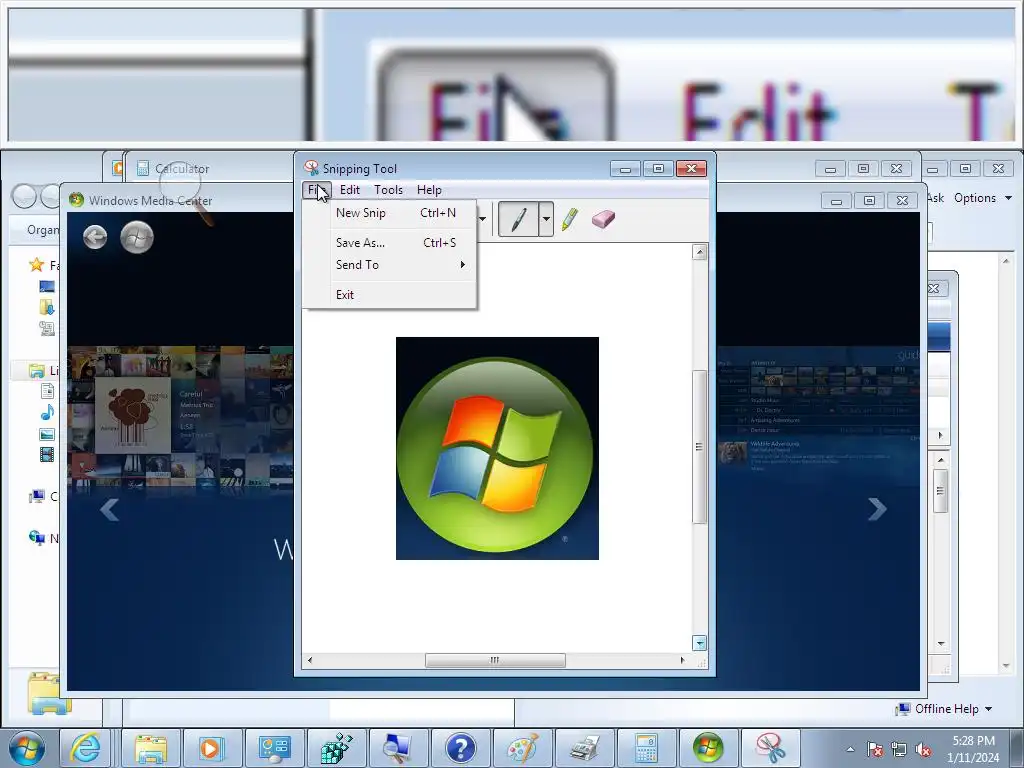The image size is (1024, 768).
Task: Select the Videos library icon in Explorer pane
Action: pyautogui.click(x=47, y=455)
